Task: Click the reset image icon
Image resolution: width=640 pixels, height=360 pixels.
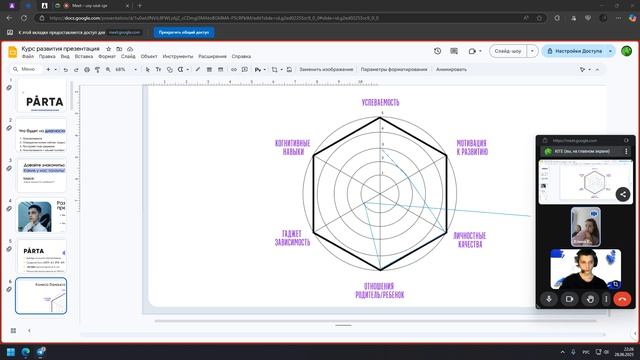Action: tap(289, 70)
